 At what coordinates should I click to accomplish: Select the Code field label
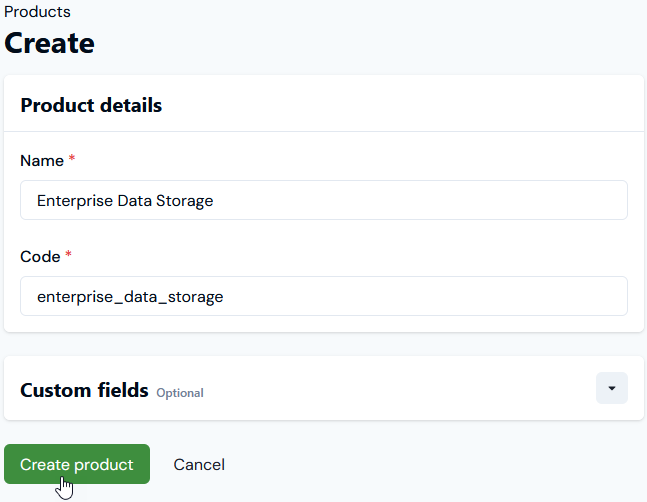point(40,256)
